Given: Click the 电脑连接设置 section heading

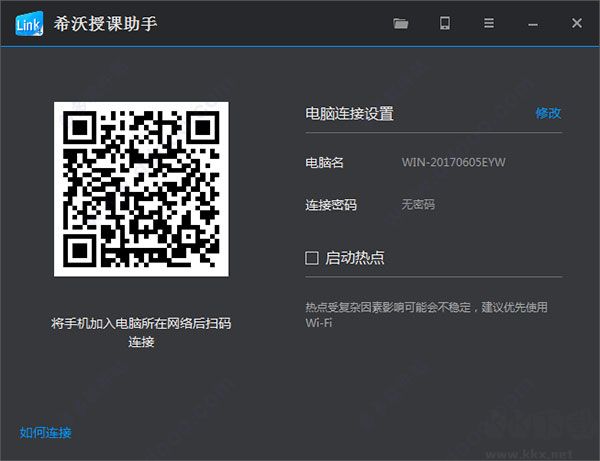Looking at the screenshot, I should point(349,114).
